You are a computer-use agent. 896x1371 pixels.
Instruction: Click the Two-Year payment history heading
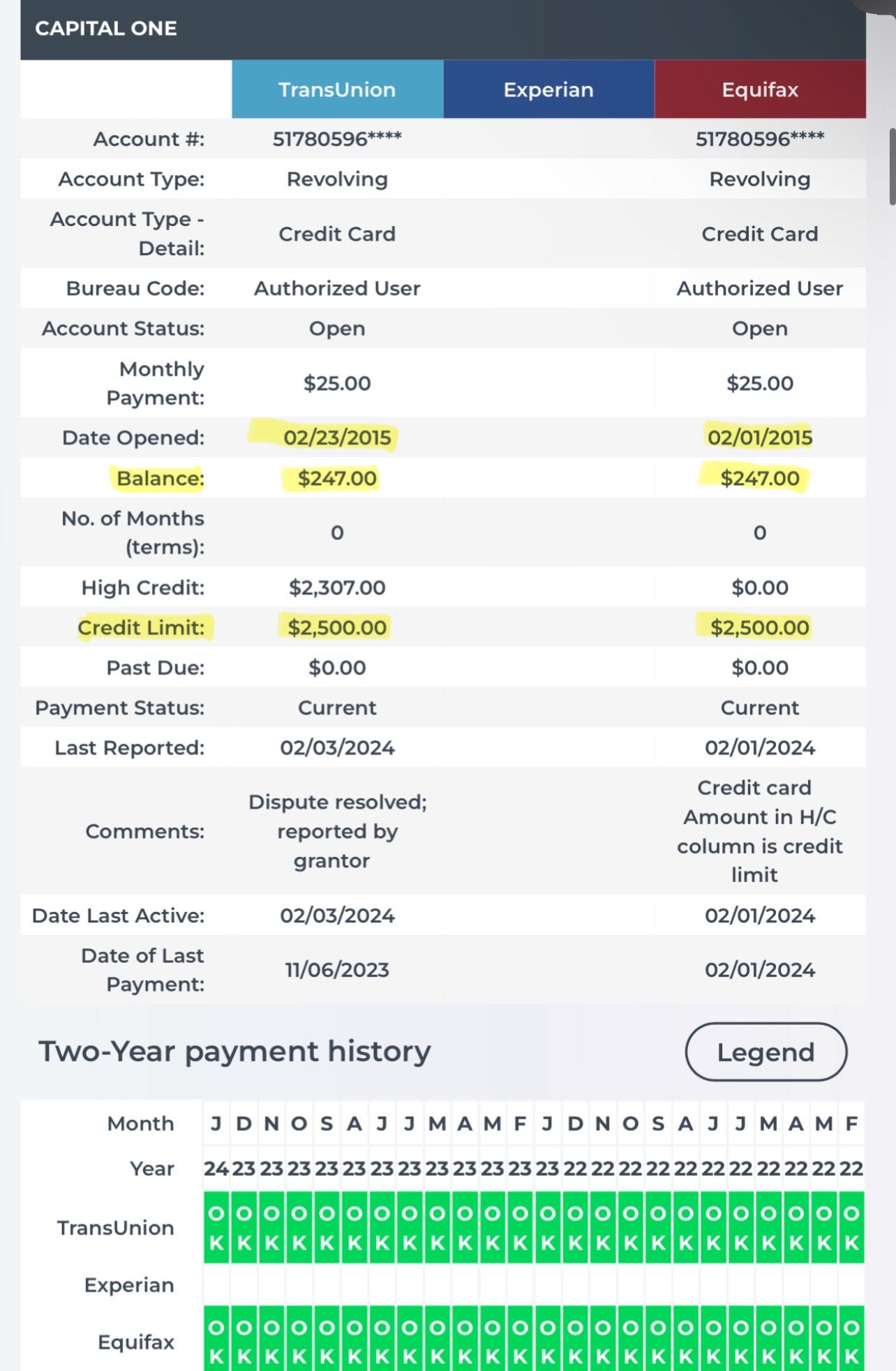(234, 1051)
